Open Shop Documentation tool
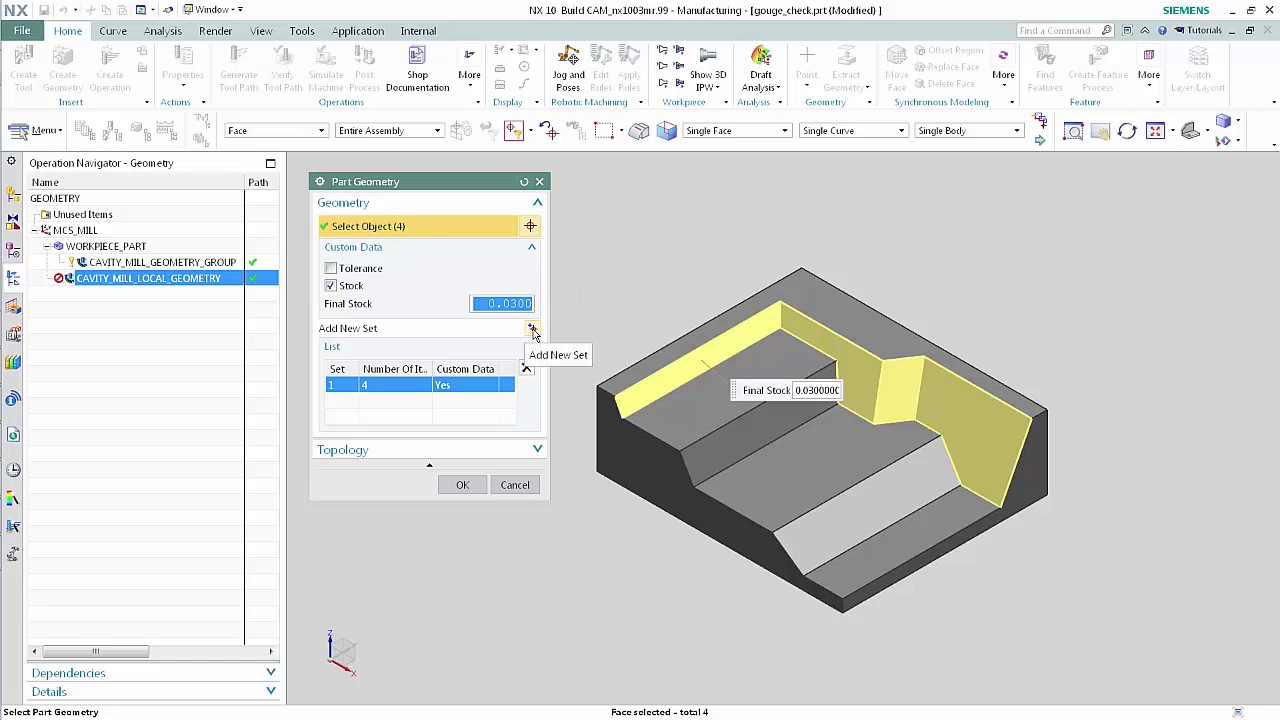This screenshot has height=720, width=1280. click(417, 68)
